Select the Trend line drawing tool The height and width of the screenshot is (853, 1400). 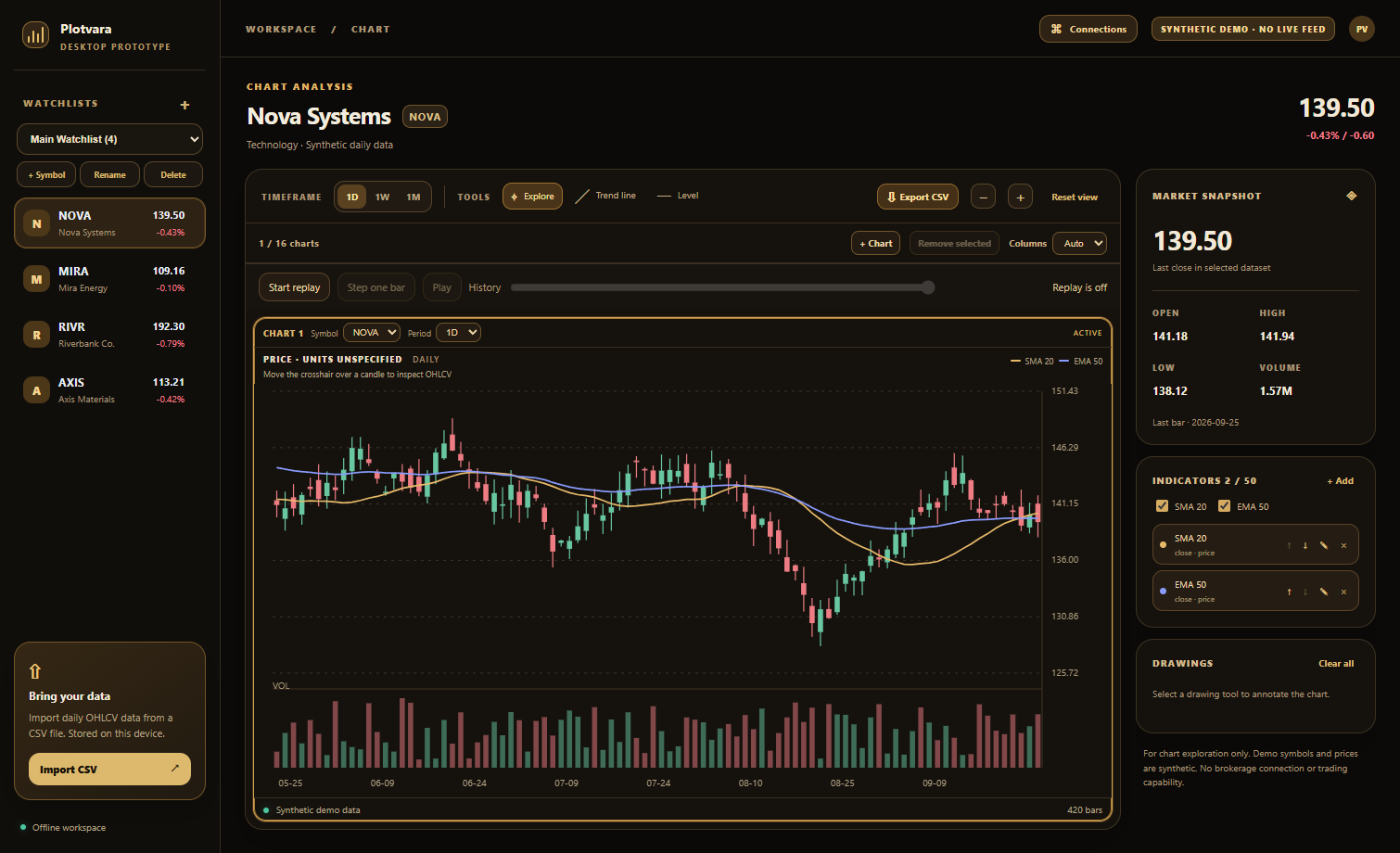tap(605, 196)
